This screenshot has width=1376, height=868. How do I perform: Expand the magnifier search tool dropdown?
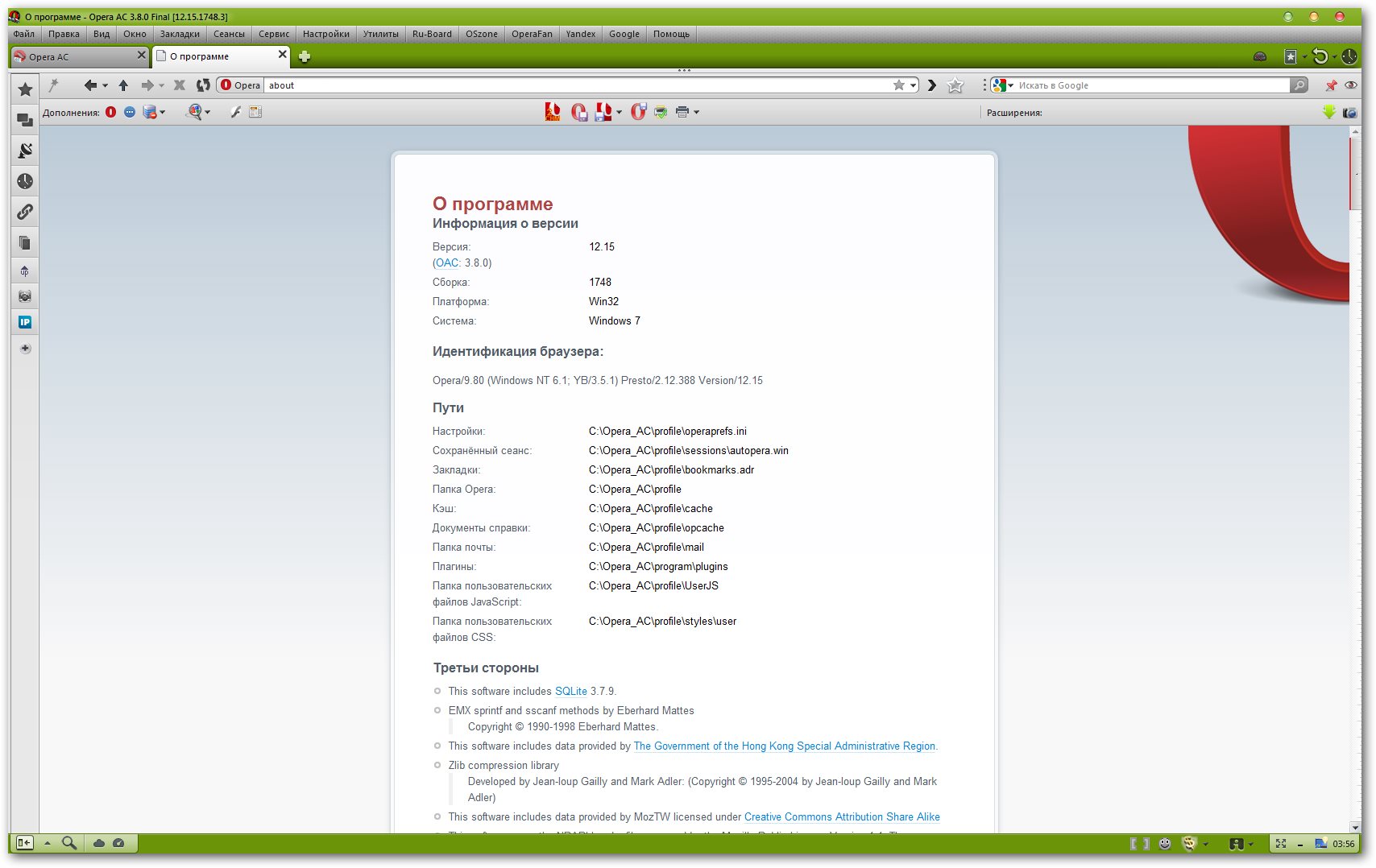tap(207, 113)
